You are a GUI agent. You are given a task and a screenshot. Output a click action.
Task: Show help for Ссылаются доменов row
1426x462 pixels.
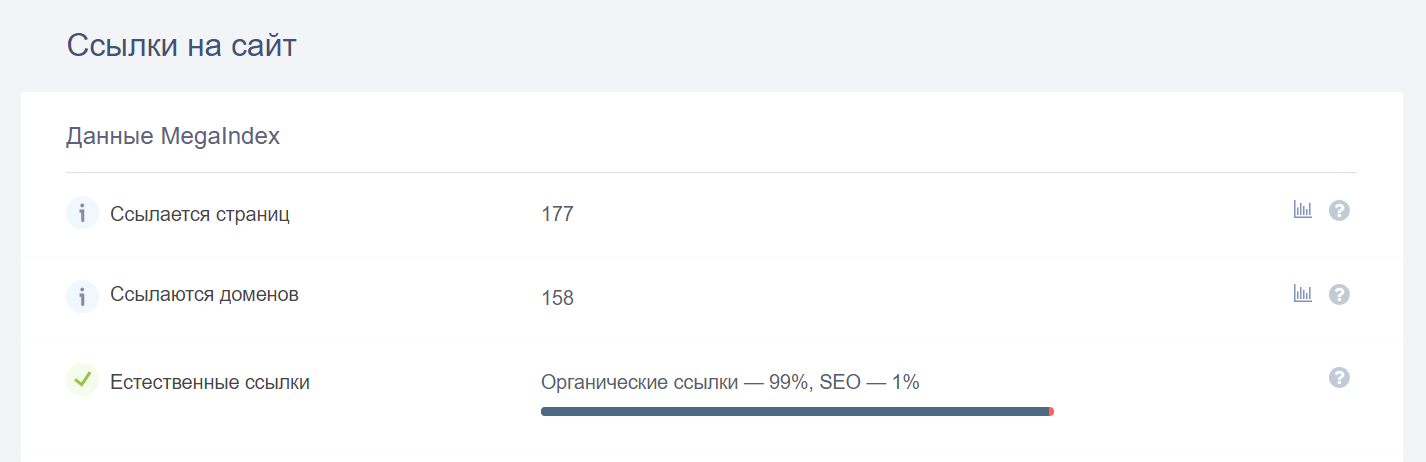(1339, 294)
